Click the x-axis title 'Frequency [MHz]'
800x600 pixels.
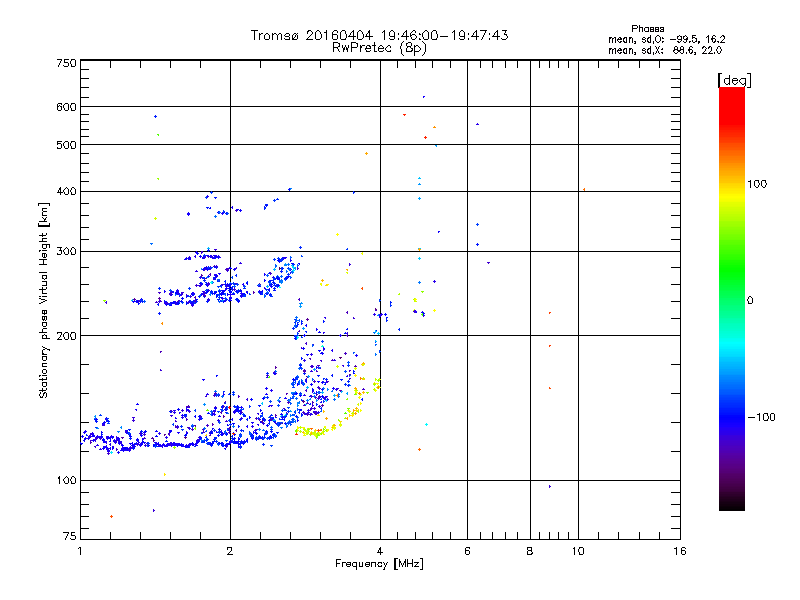379,563
